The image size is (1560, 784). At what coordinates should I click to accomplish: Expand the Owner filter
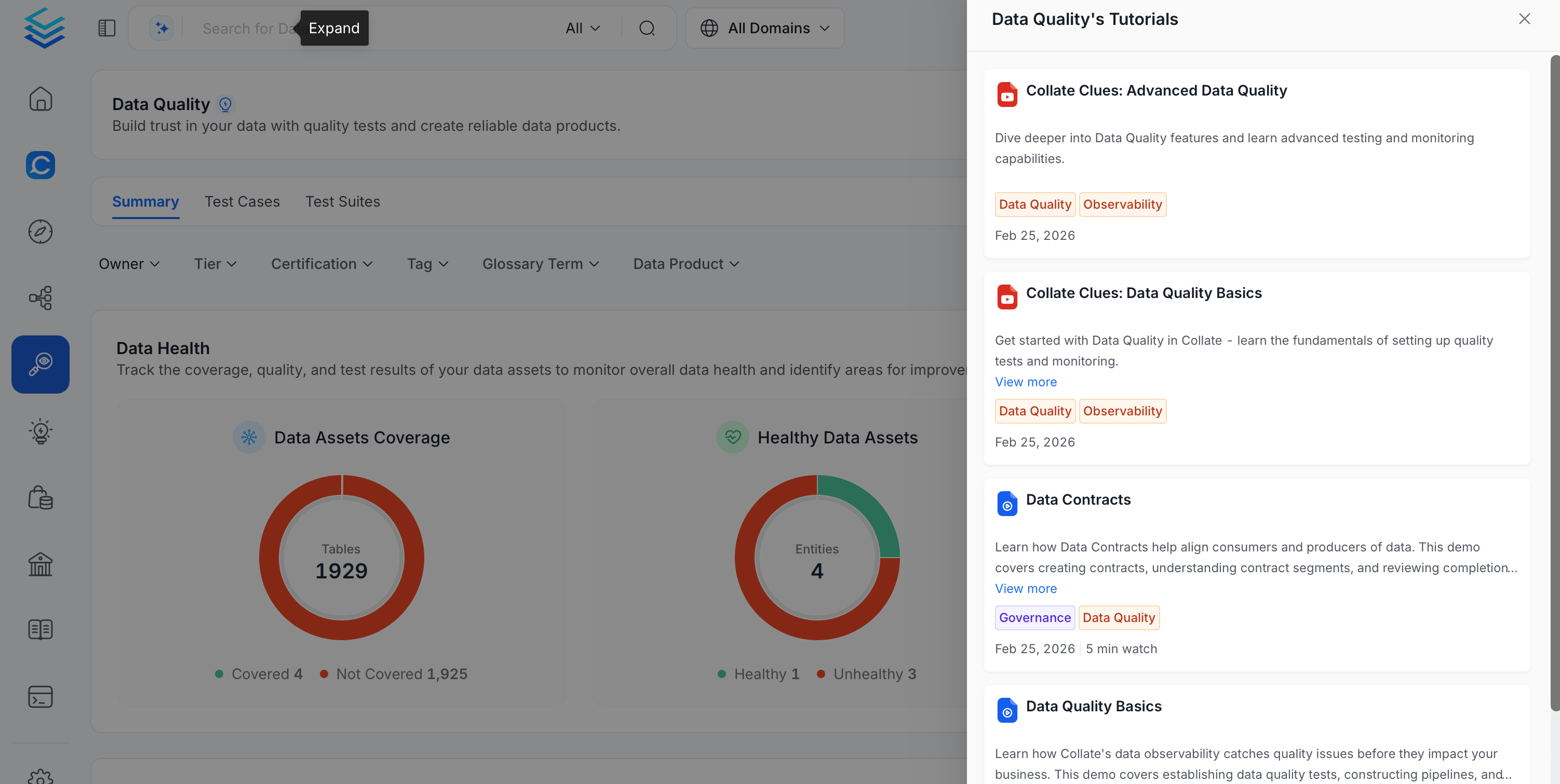(129, 264)
